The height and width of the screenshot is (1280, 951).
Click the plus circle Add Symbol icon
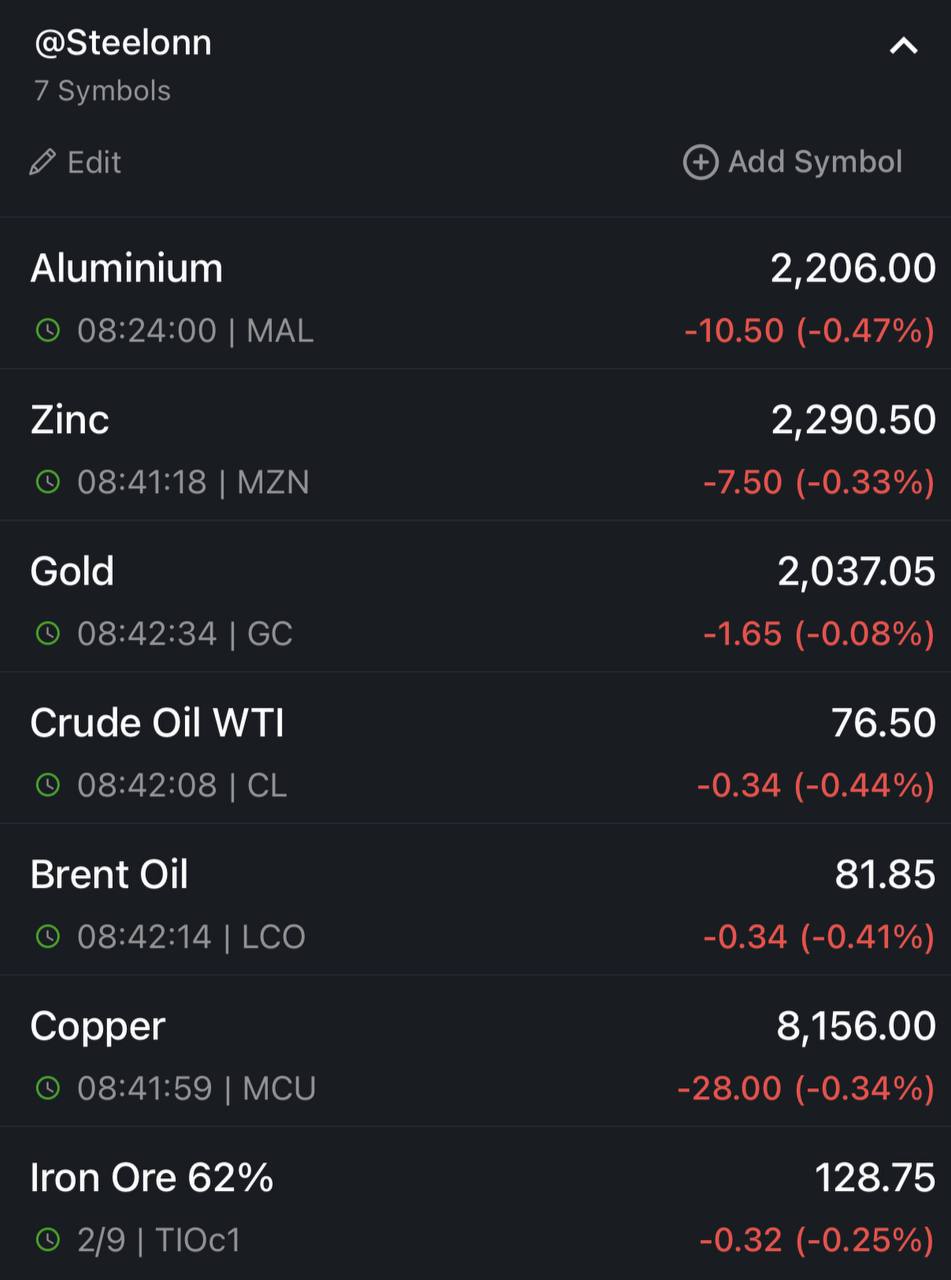coord(700,162)
